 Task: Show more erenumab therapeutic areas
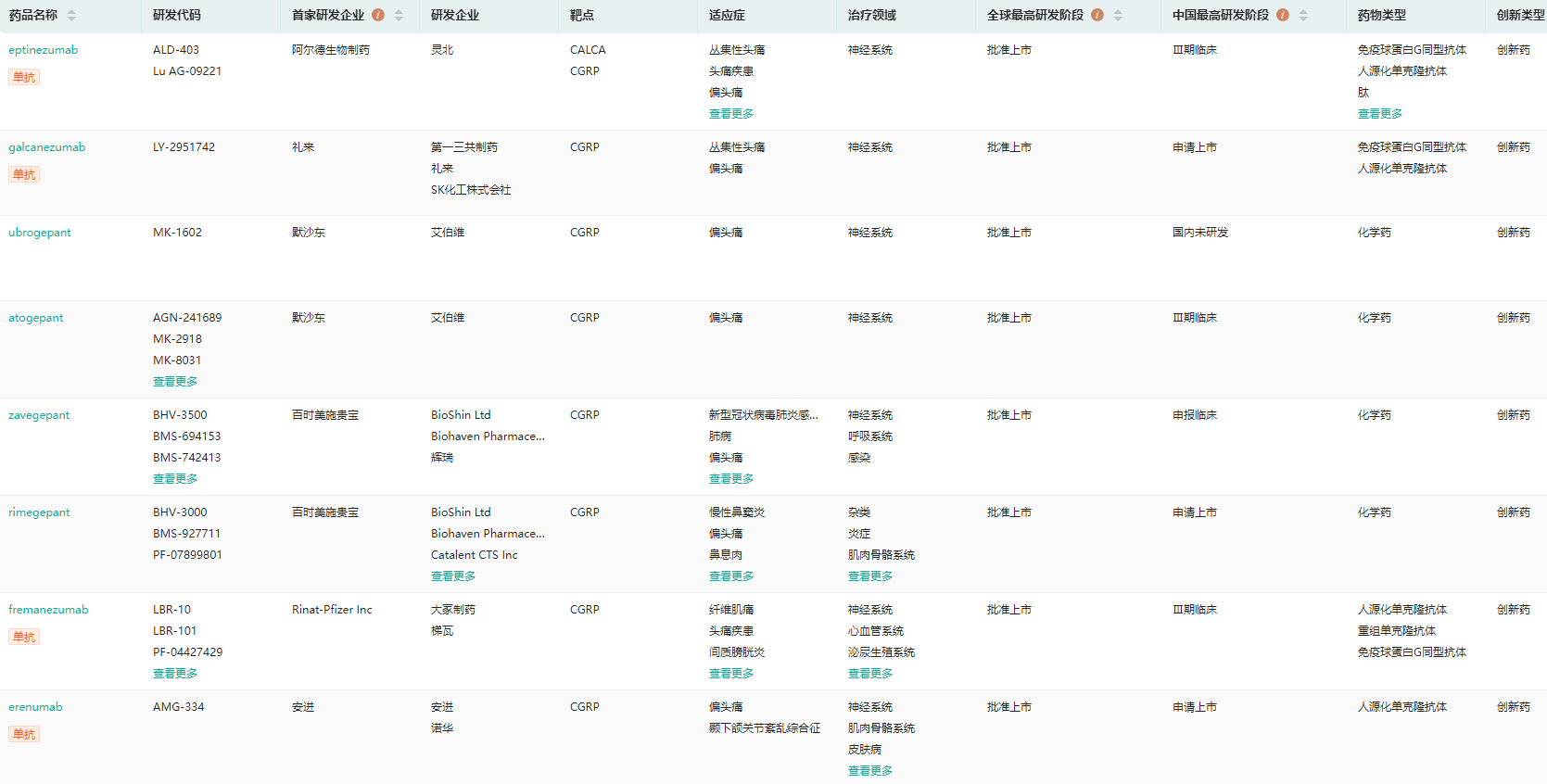tap(870, 771)
